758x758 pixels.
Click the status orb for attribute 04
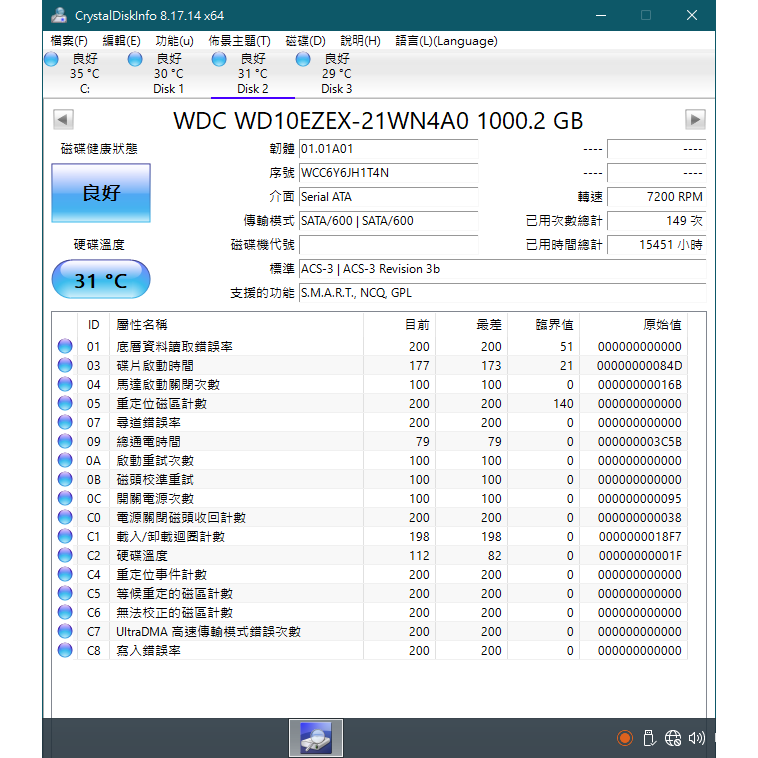pos(65,384)
